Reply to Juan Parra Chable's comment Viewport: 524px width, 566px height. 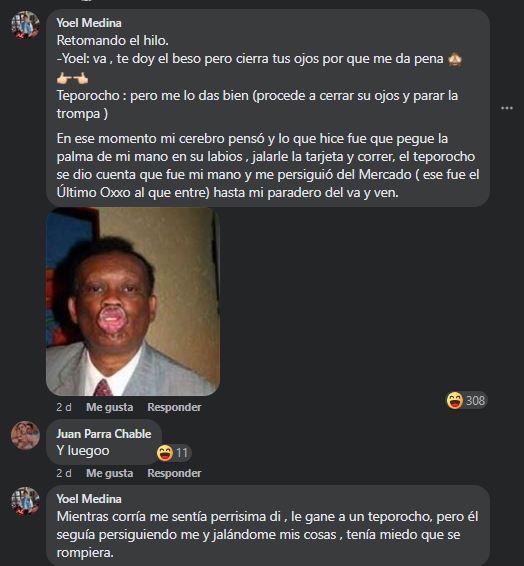coord(174,473)
